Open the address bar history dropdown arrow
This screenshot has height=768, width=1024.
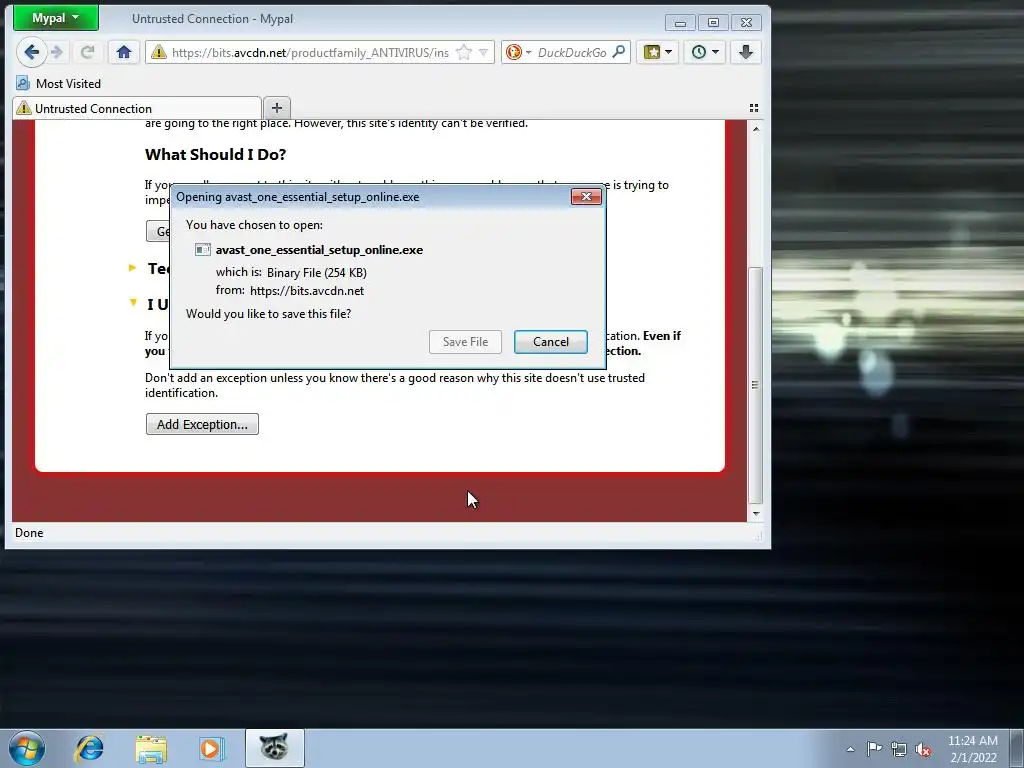483,52
